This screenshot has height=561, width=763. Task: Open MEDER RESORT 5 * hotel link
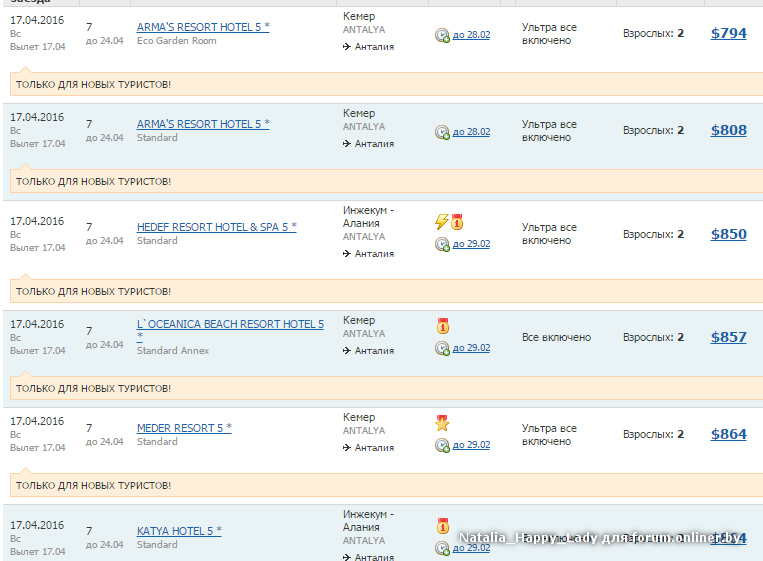tap(184, 428)
